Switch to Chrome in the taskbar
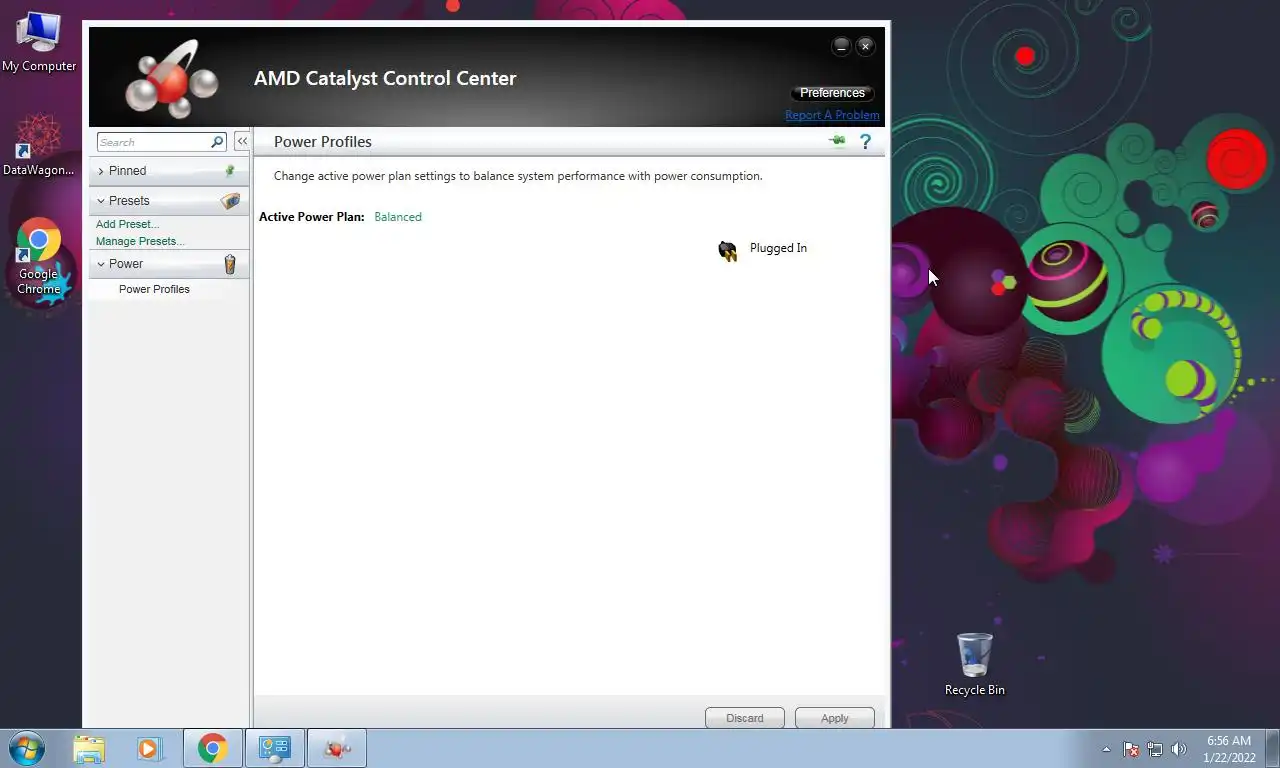 point(212,748)
